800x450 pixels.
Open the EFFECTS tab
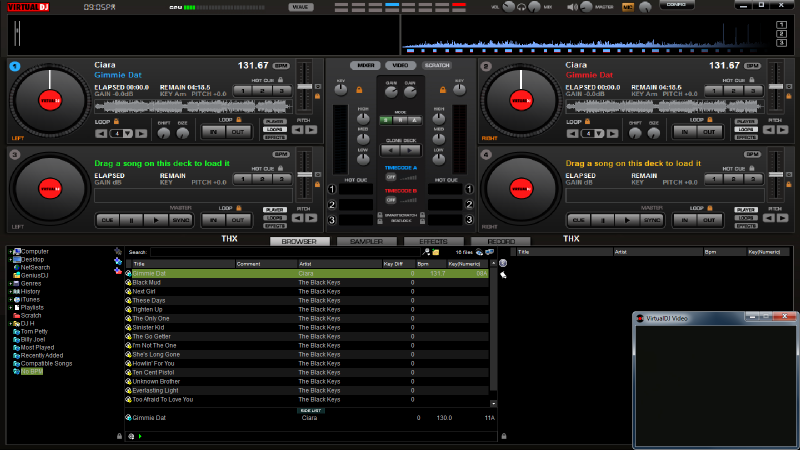[x=433, y=241]
